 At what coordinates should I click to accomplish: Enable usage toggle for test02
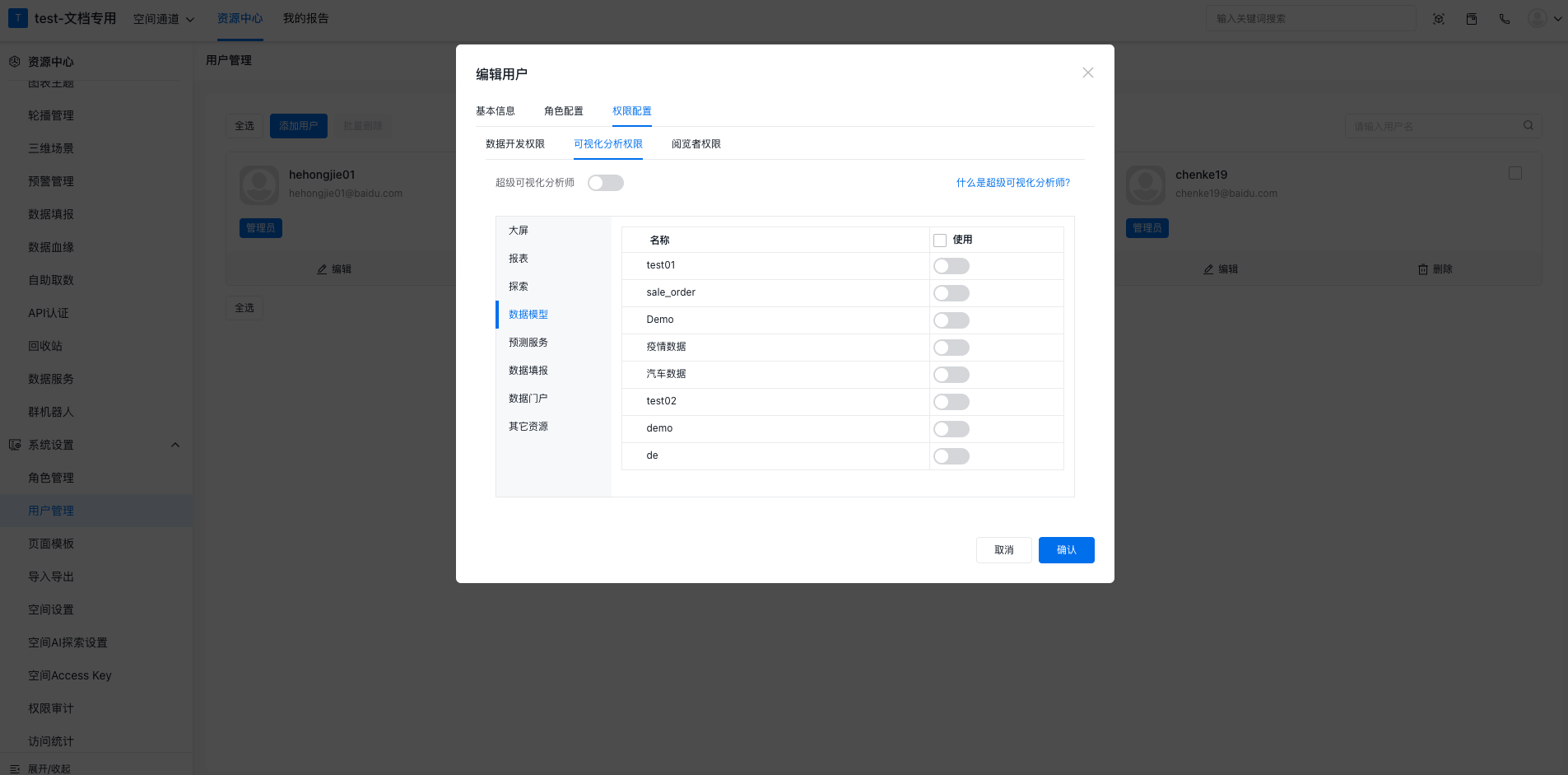952,402
